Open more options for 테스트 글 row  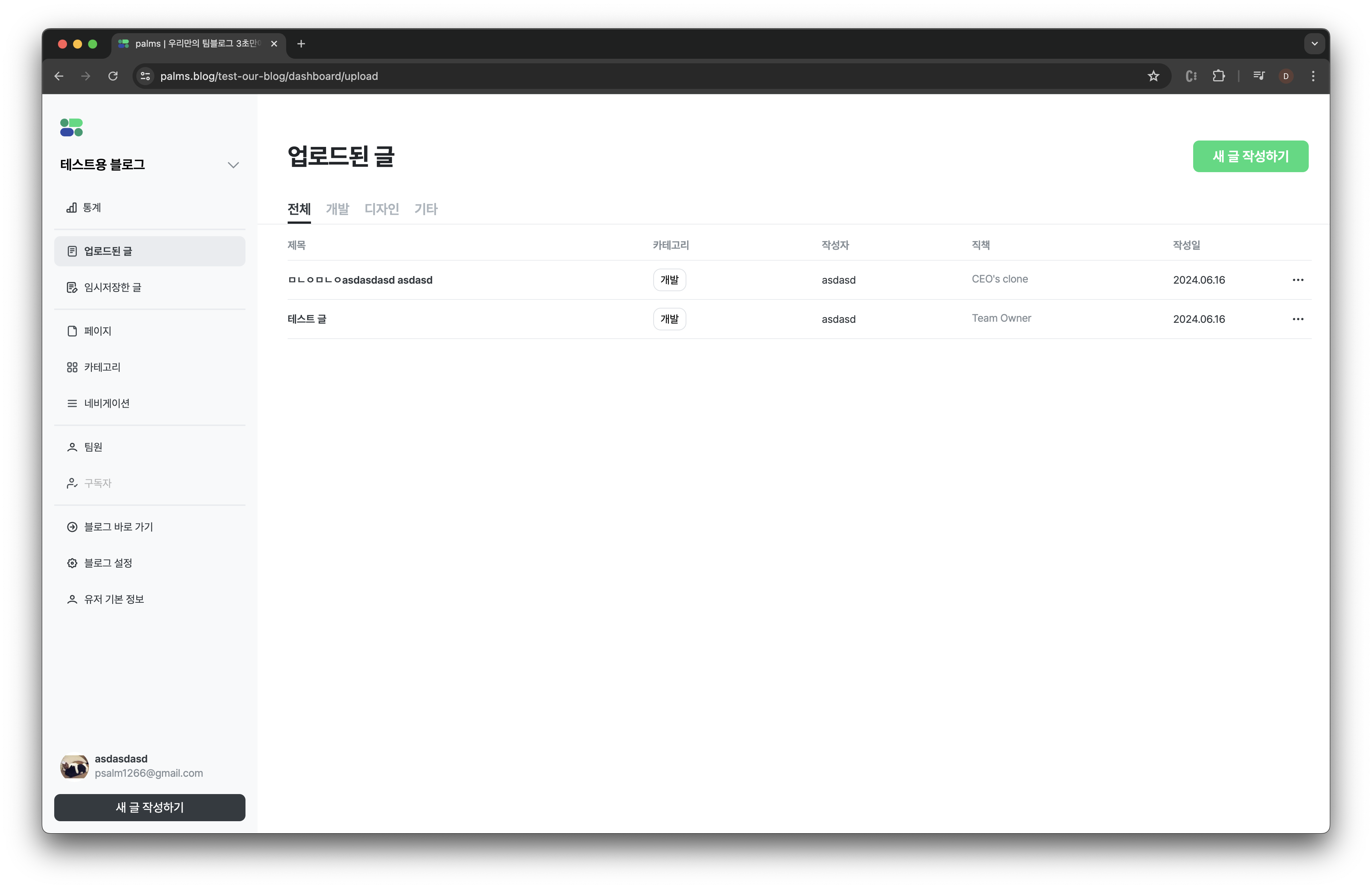[x=1297, y=319]
